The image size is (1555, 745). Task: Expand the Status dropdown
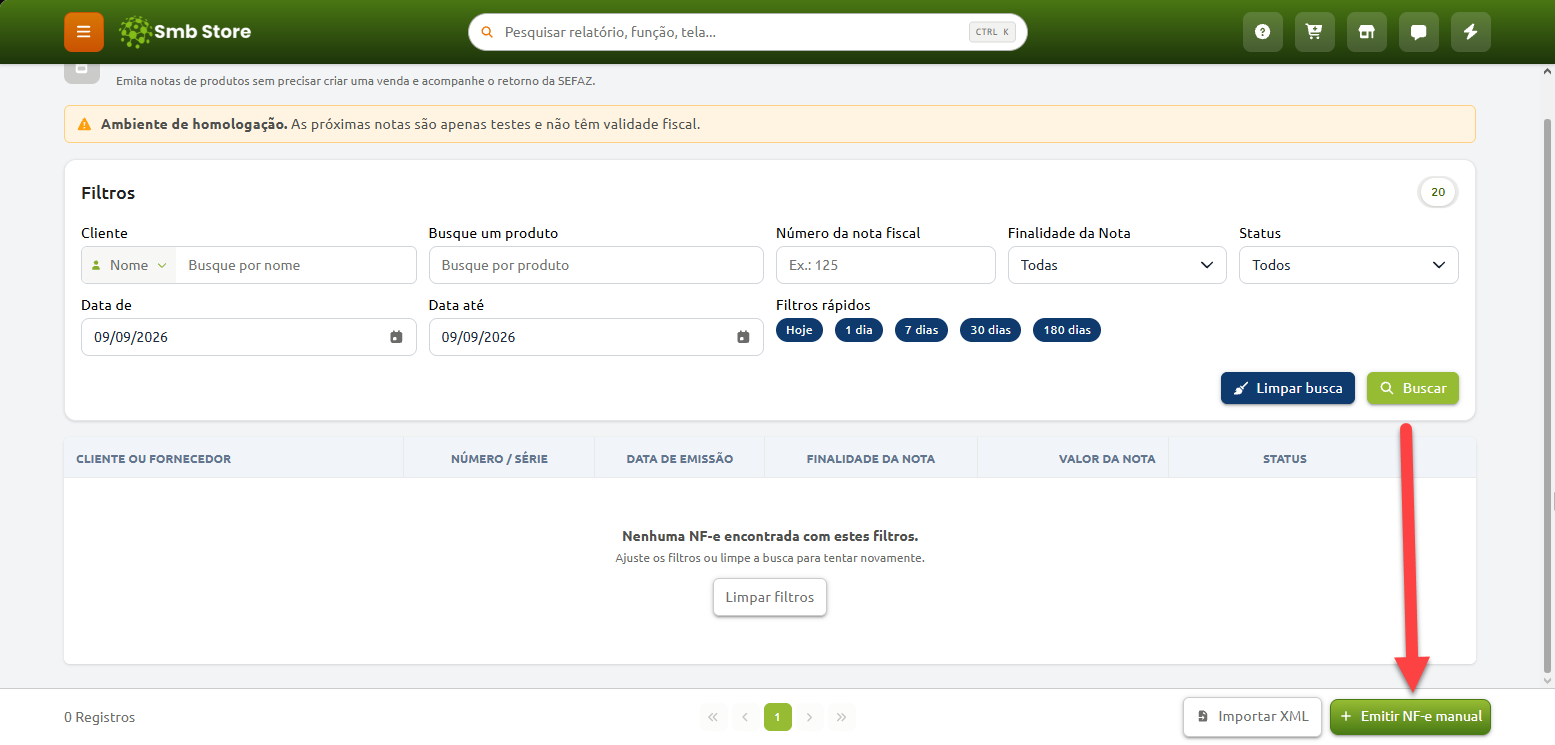pos(1349,265)
